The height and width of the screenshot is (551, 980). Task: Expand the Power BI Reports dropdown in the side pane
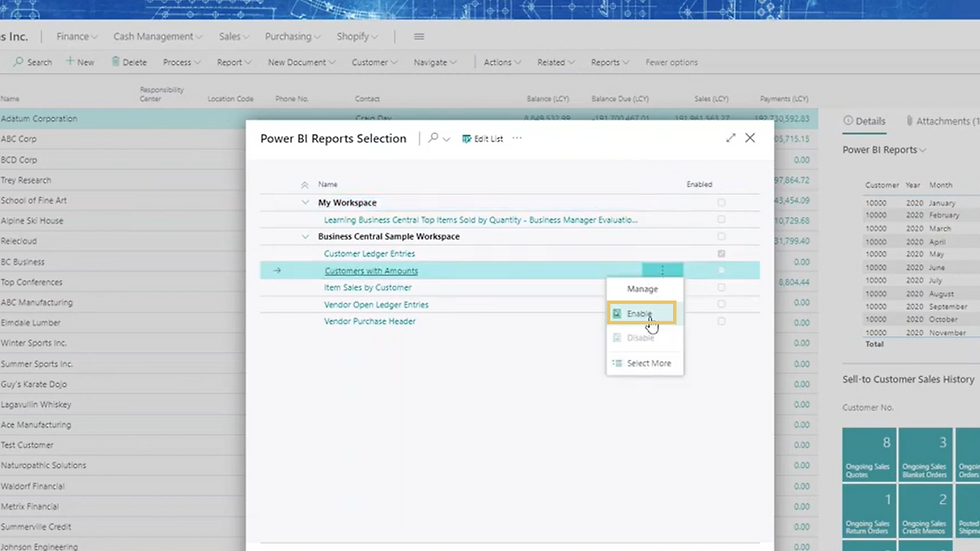point(884,150)
